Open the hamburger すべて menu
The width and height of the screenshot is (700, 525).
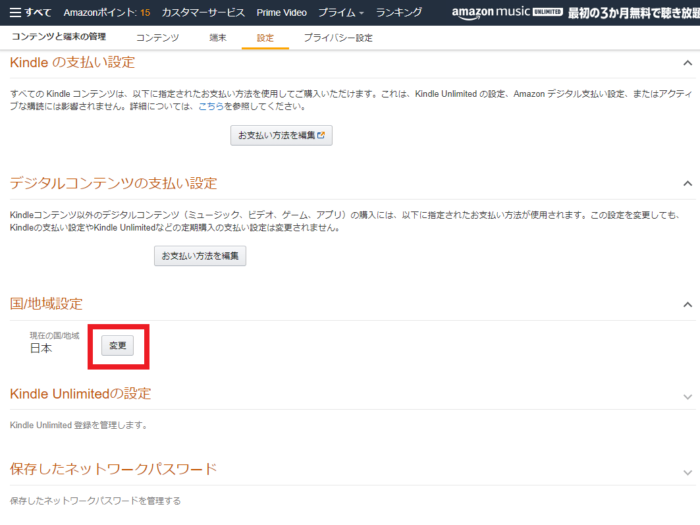30,12
